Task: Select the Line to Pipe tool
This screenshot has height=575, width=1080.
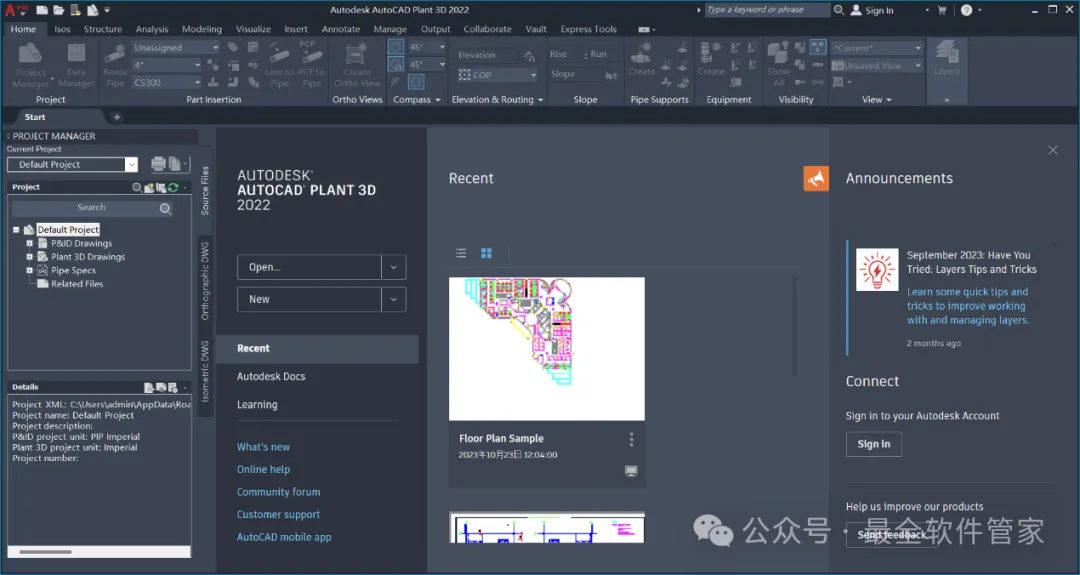Action: pyautogui.click(x=279, y=66)
